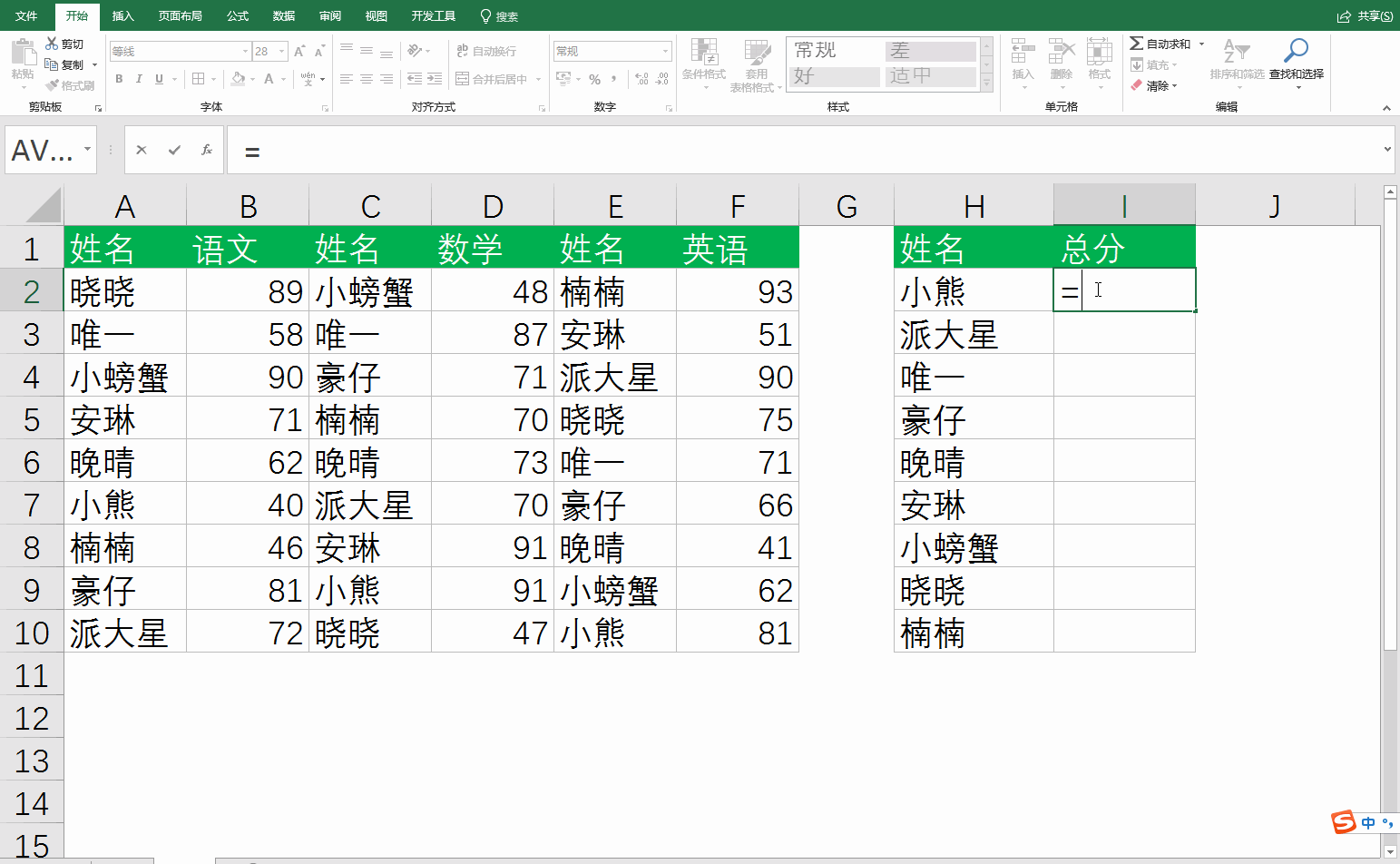Confirm the formula with the check mark
1400x864 pixels.
click(x=174, y=151)
